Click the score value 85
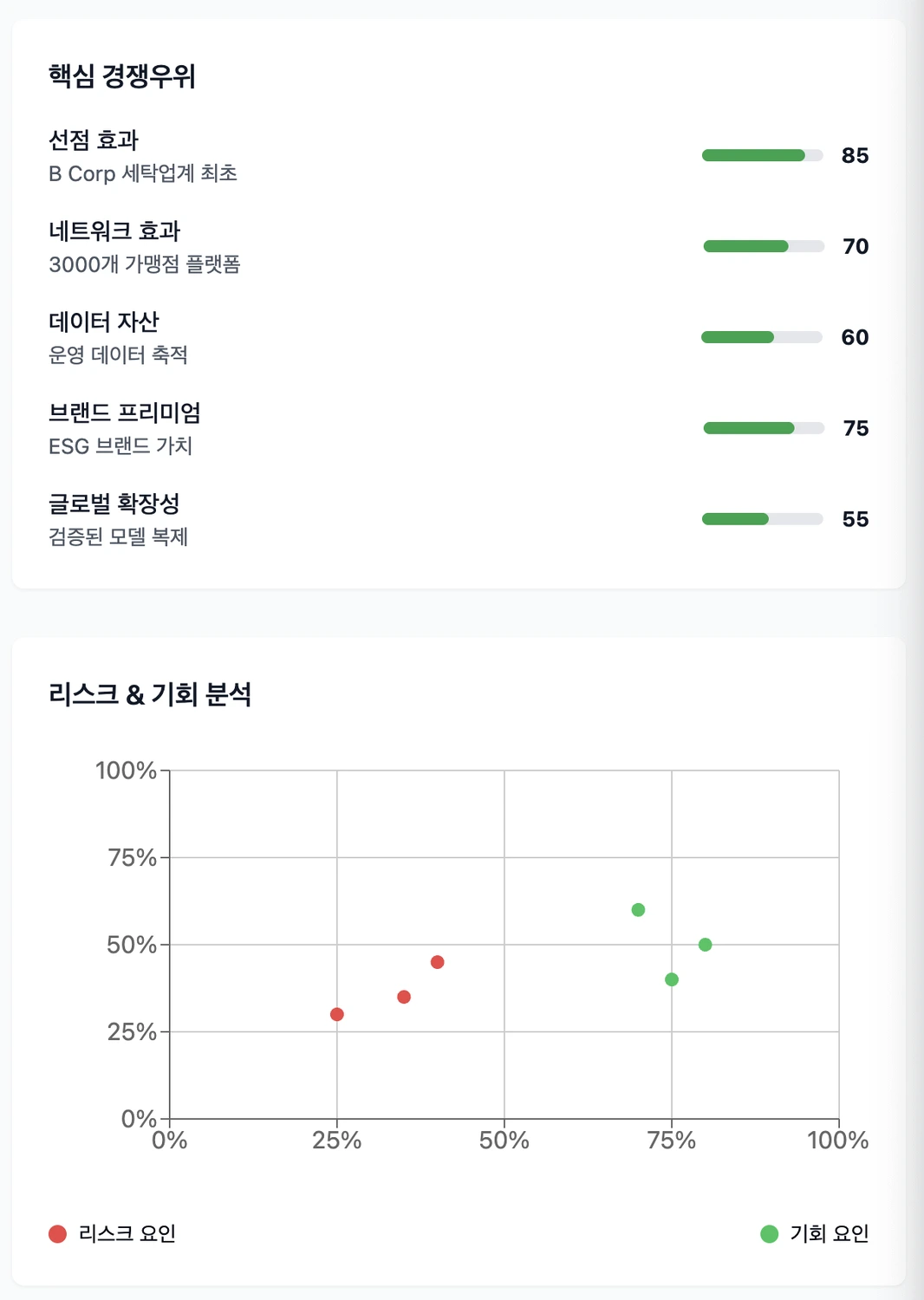 (856, 155)
